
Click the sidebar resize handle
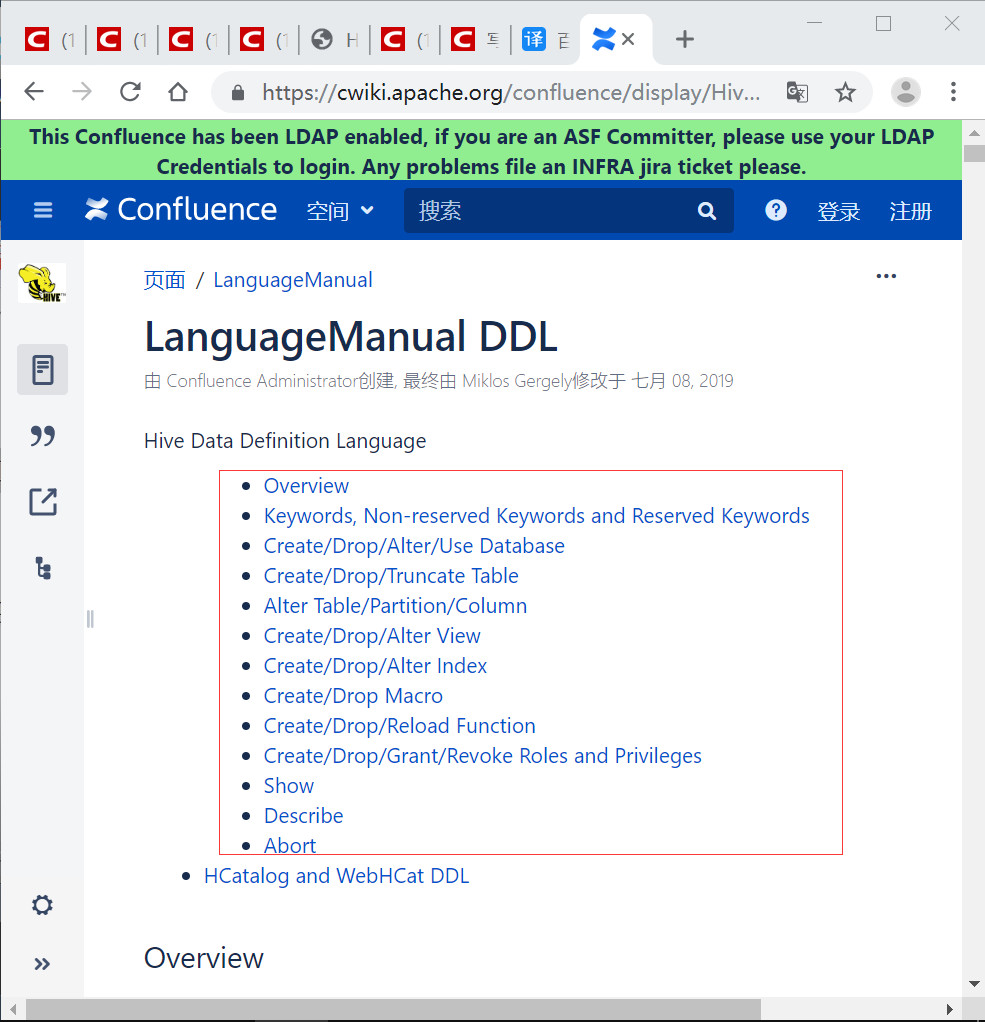coord(90,619)
